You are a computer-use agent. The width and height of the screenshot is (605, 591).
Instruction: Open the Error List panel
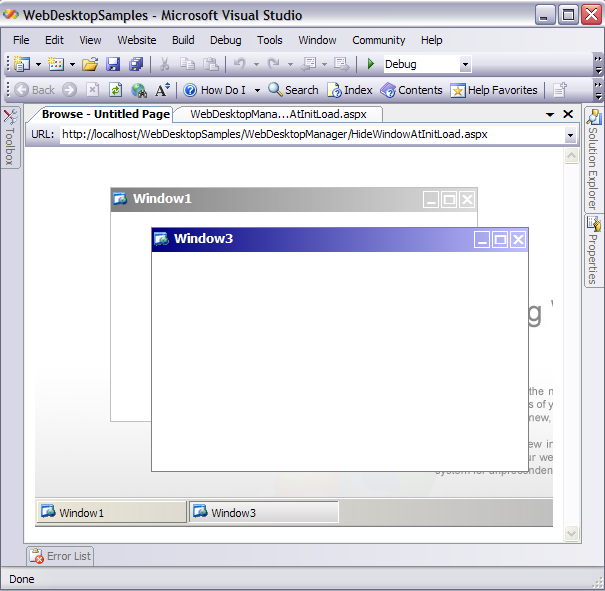pos(60,556)
